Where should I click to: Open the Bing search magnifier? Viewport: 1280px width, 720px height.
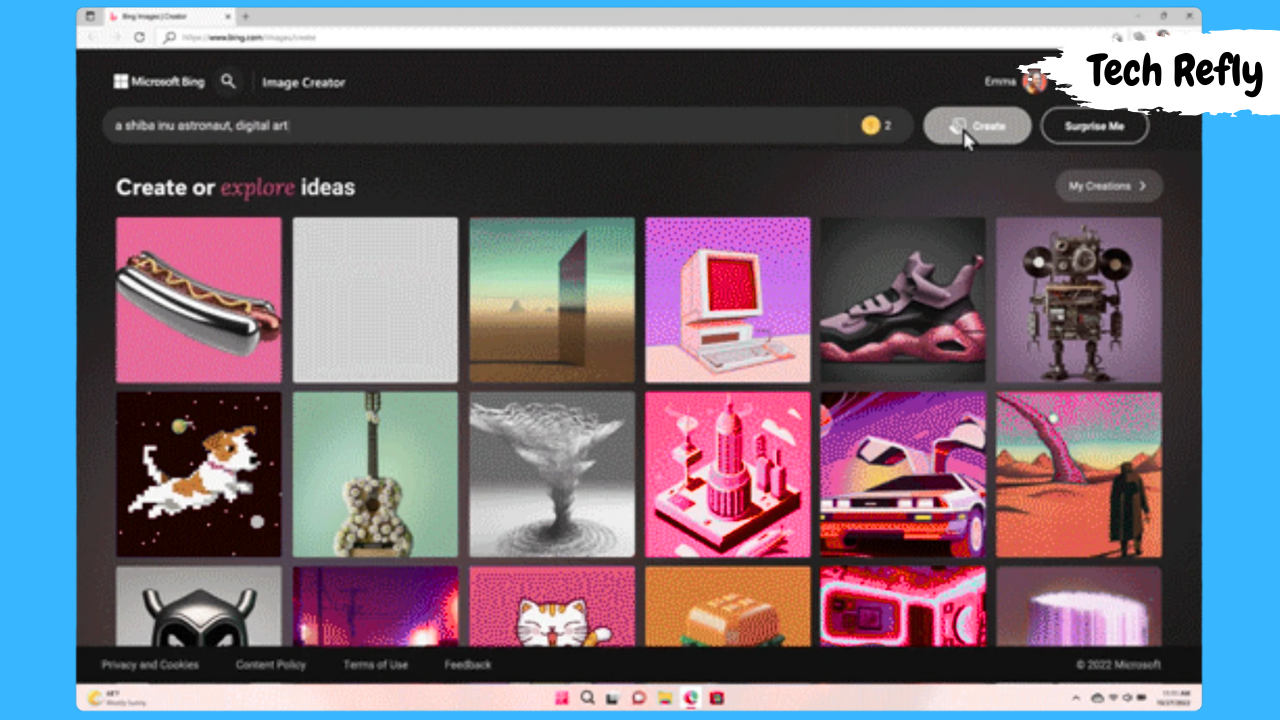pyautogui.click(x=229, y=81)
